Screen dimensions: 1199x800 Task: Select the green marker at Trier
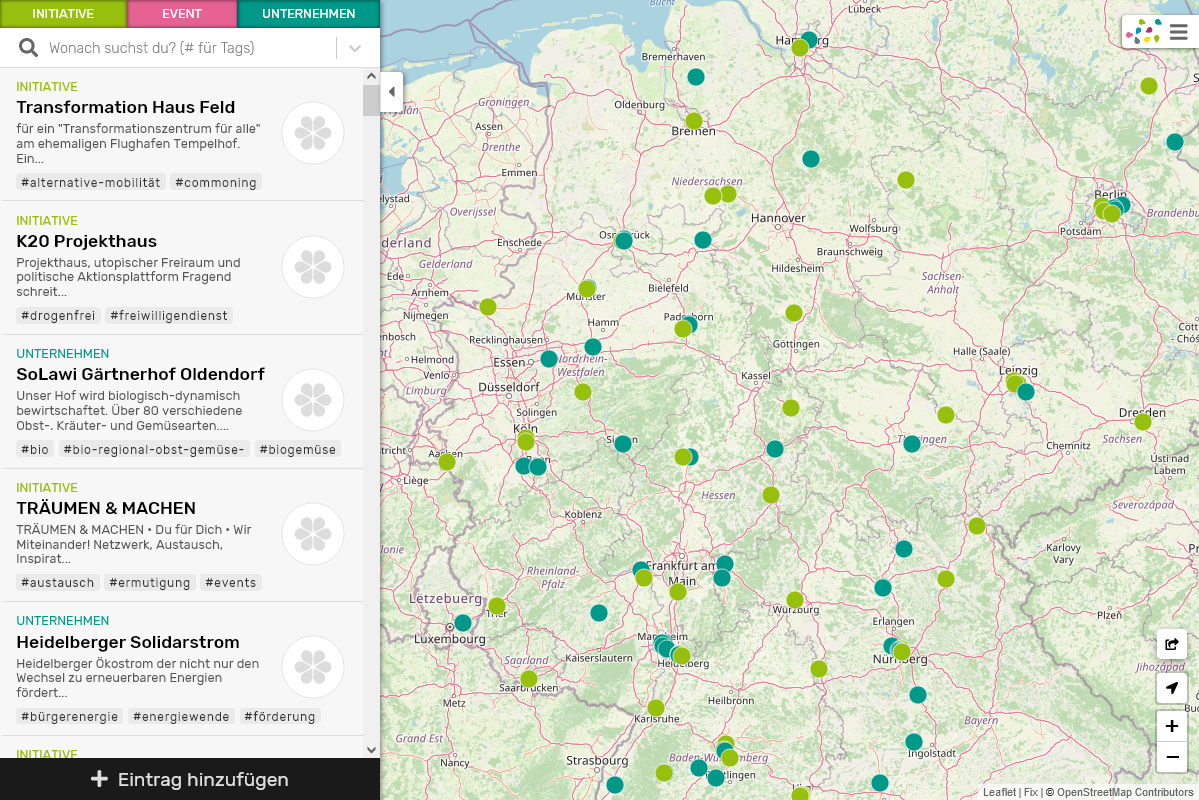click(x=497, y=607)
